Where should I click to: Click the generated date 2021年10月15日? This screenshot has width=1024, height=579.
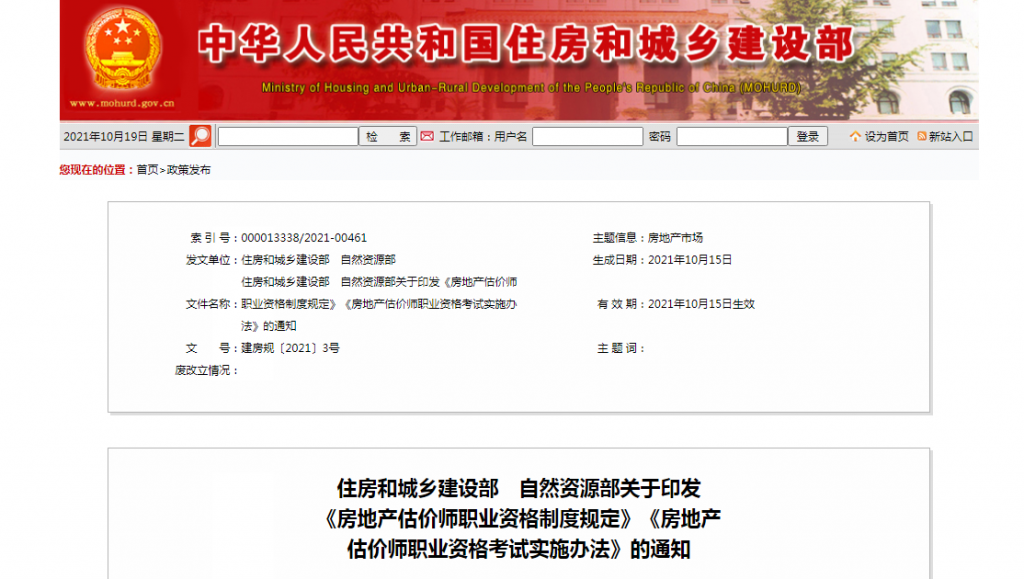click(690, 260)
